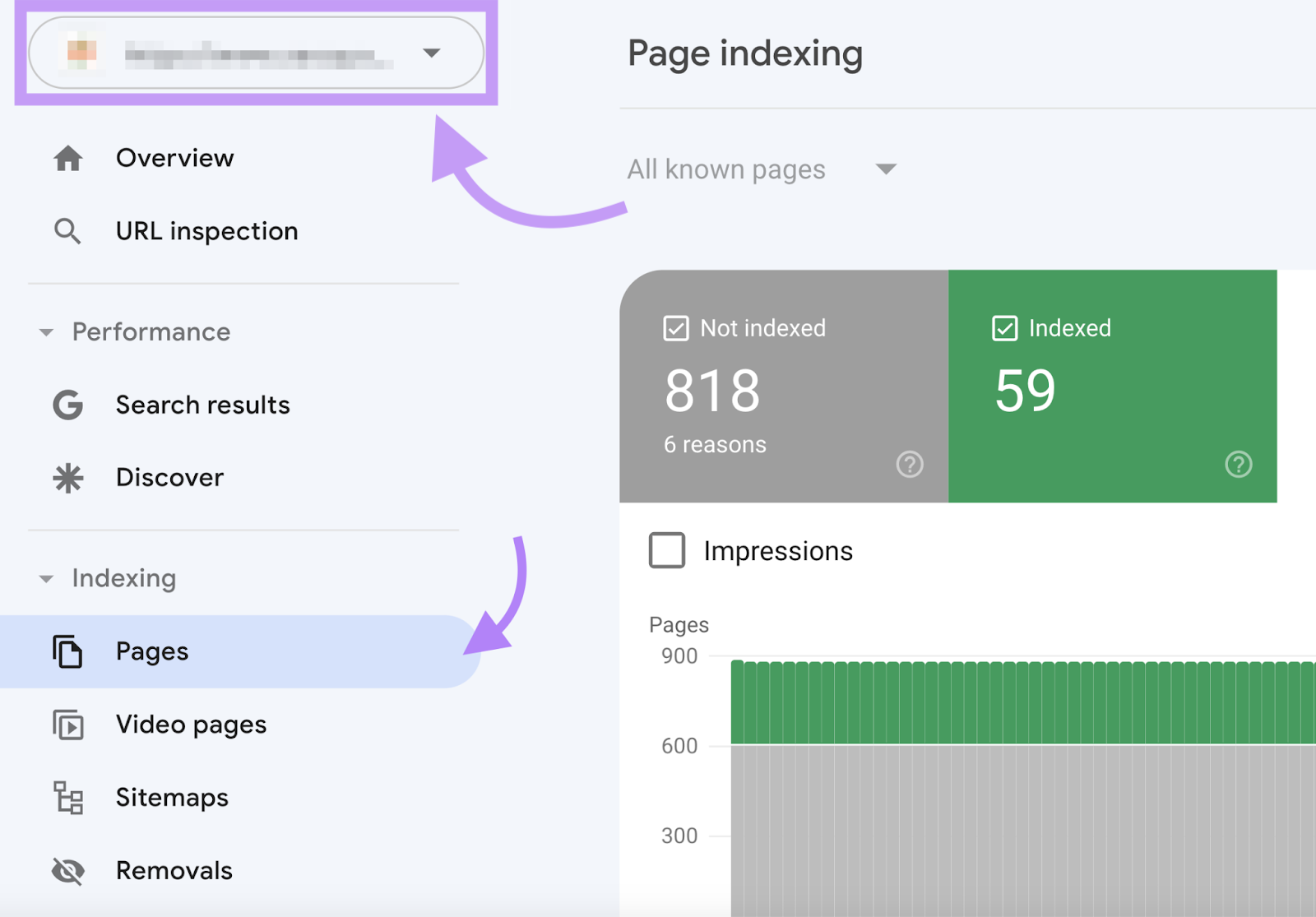Toggle the Not indexed checkbox
The height and width of the screenshot is (917, 1316).
pyautogui.click(x=674, y=328)
